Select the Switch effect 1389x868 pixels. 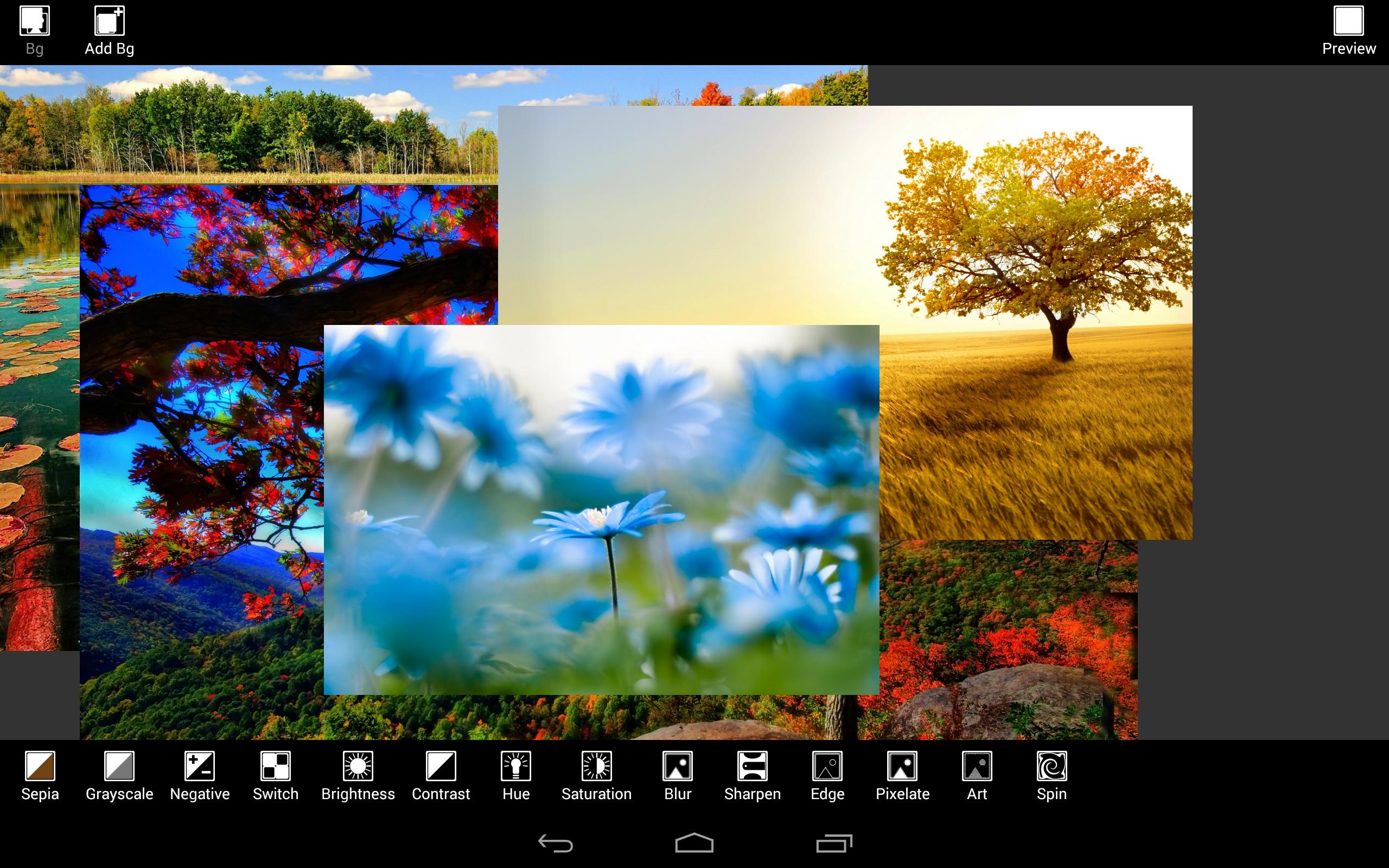[276, 776]
